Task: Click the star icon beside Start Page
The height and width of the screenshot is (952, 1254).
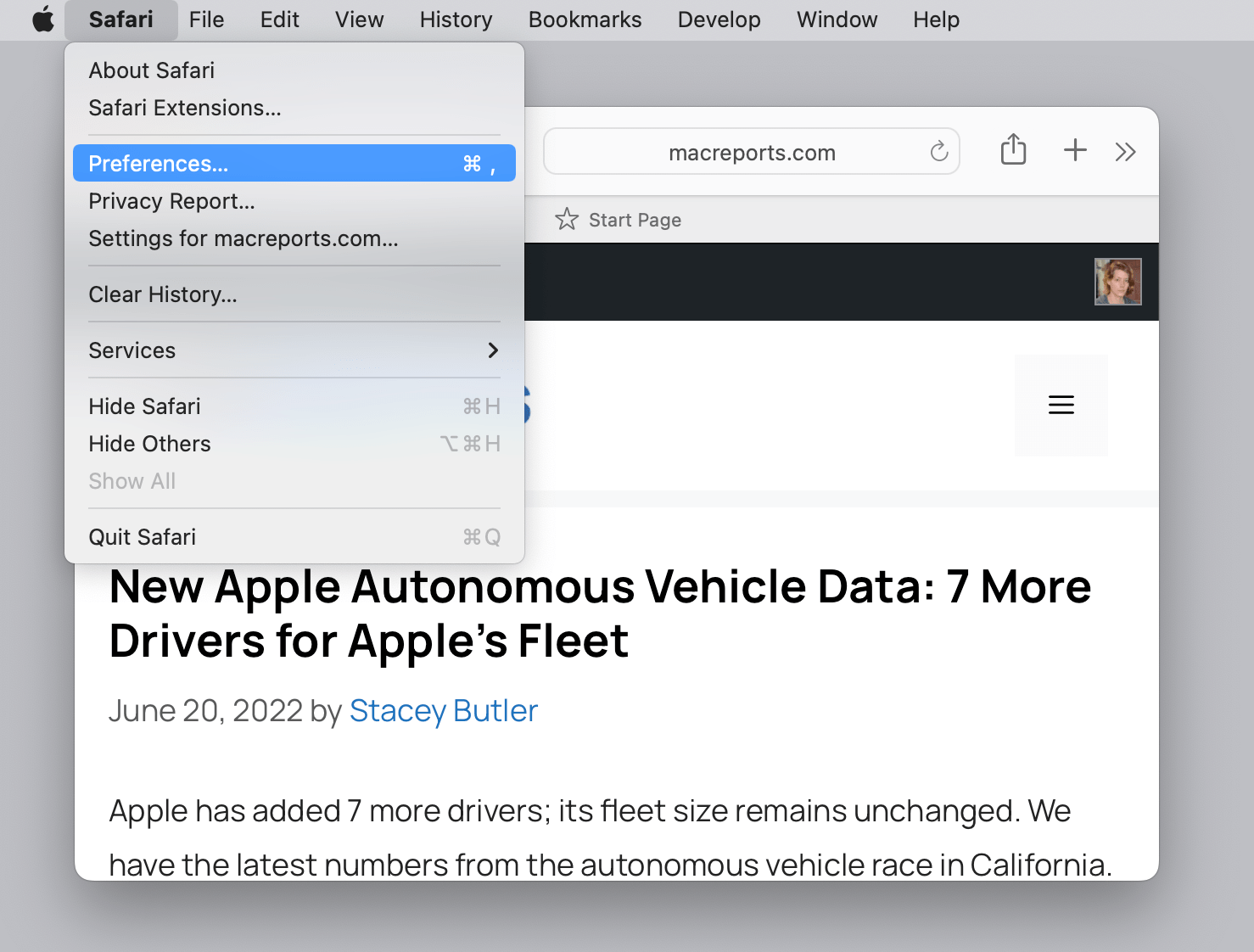Action: pos(567,220)
